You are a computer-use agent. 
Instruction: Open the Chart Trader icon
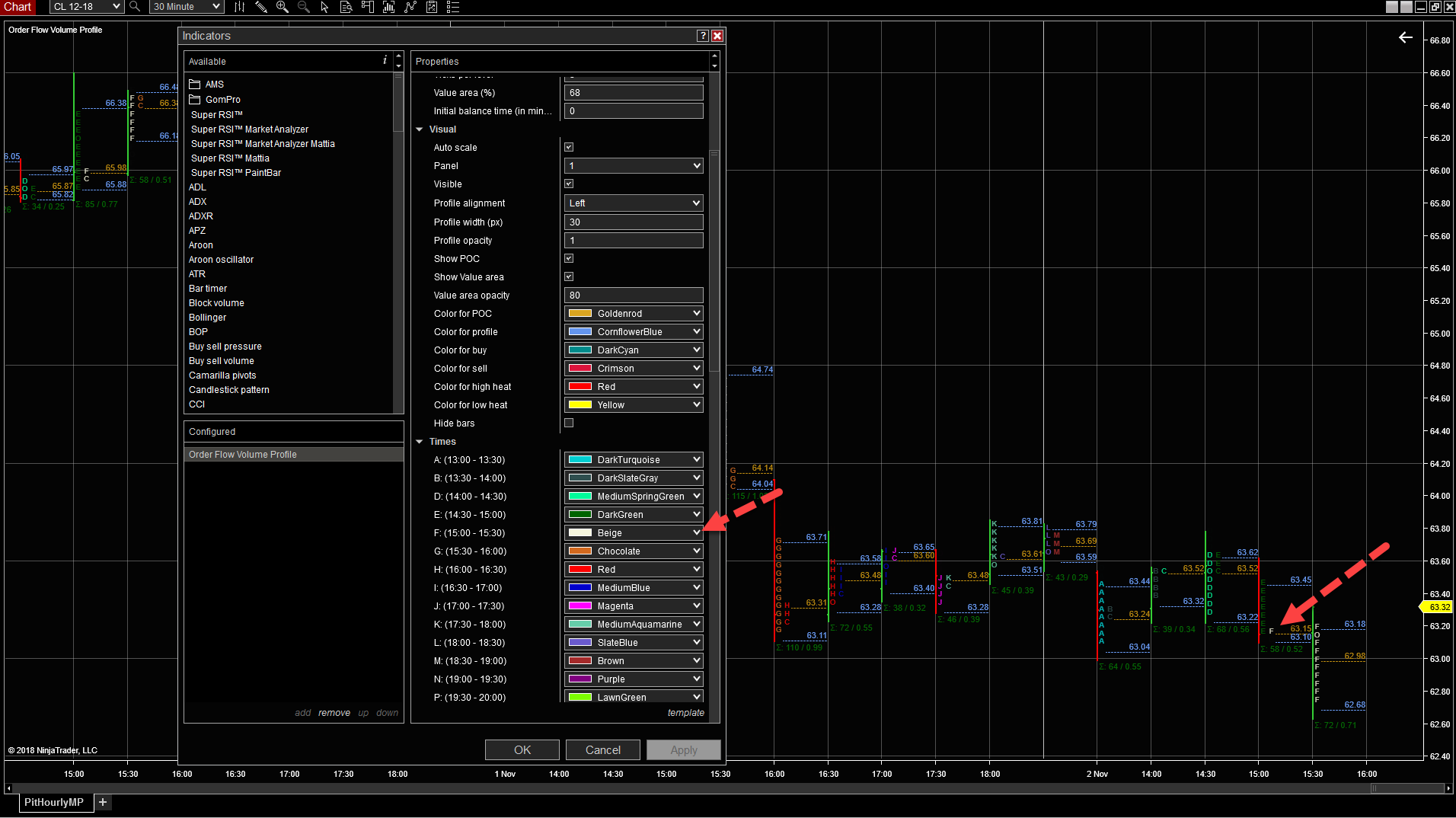click(367, 7)
